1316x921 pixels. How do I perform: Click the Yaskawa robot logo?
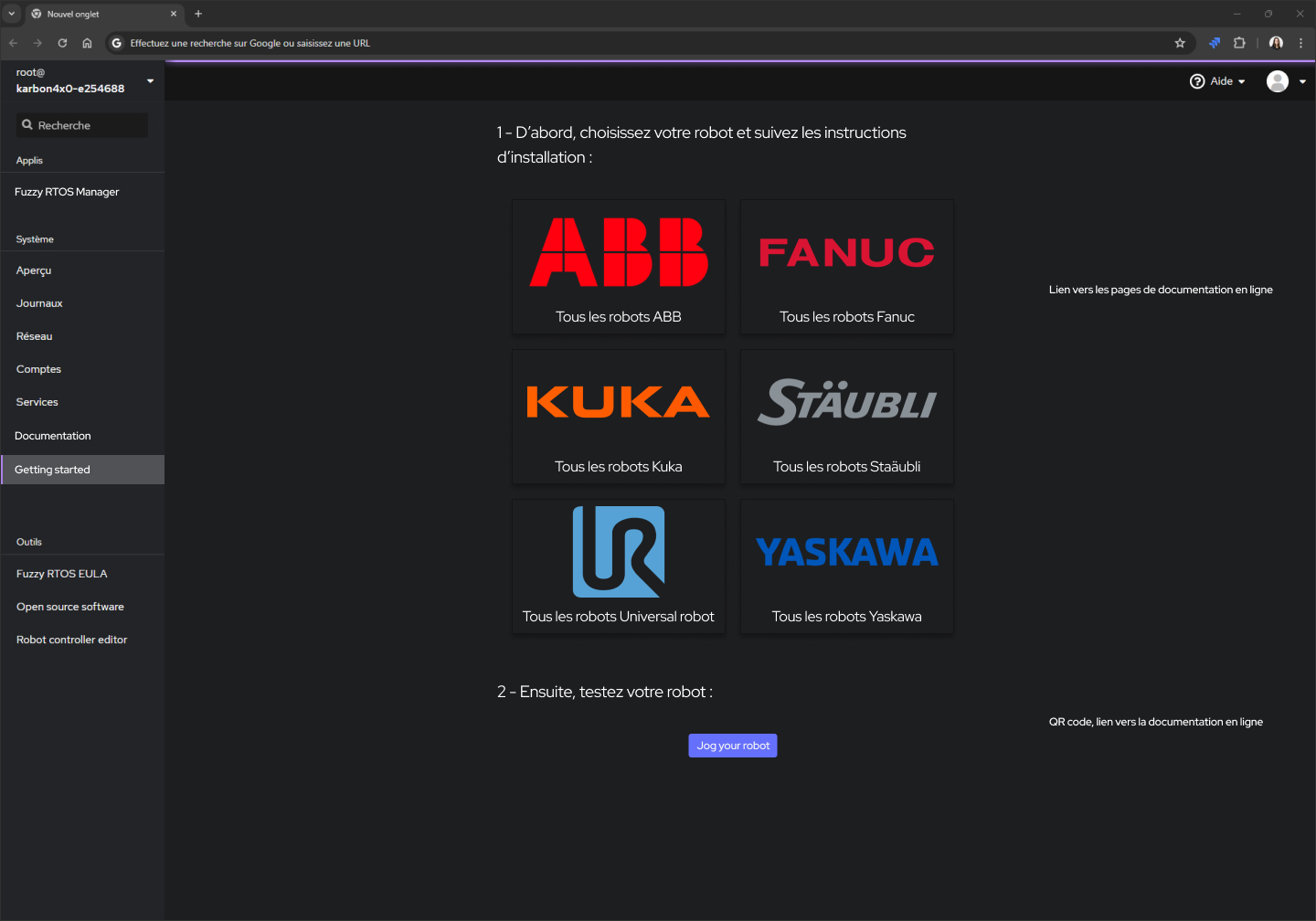pos(846,552)
